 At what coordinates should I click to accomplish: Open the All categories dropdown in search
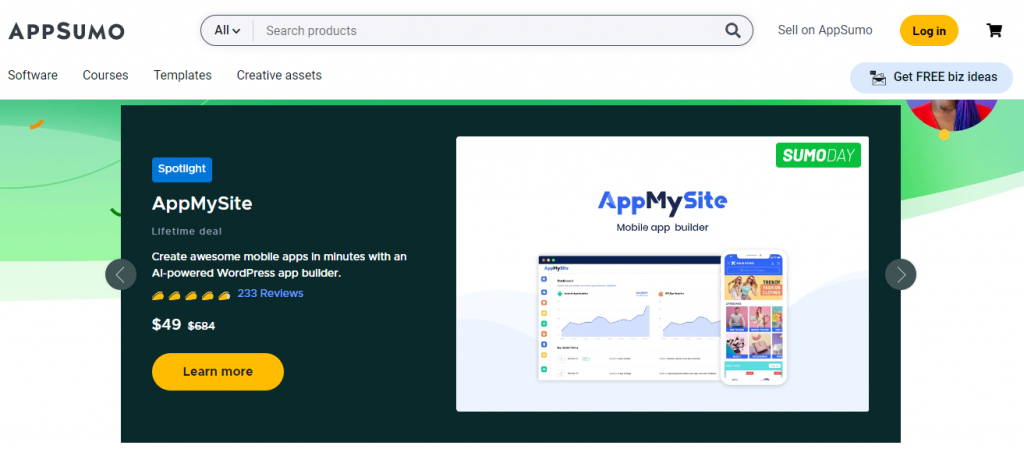pos(227,31)
